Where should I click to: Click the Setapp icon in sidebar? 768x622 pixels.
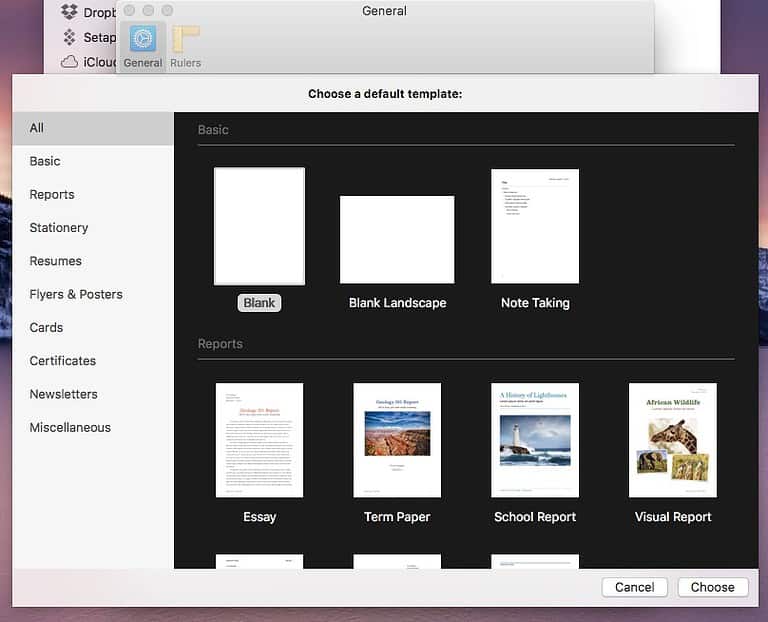[70, 37]
